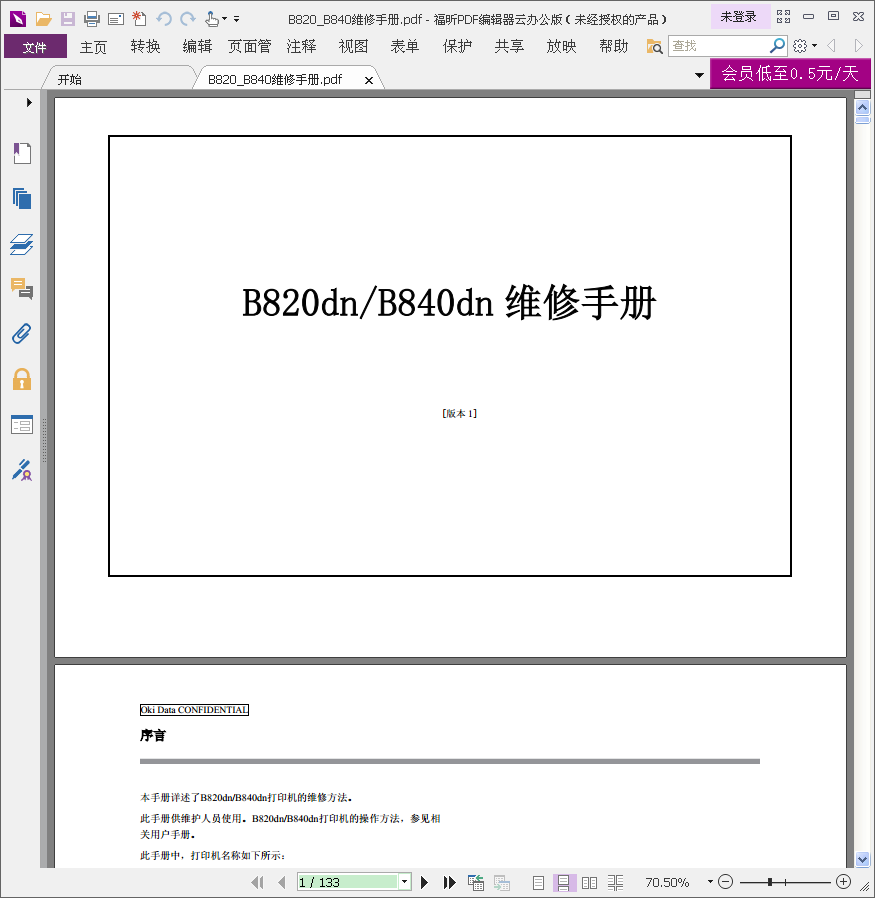Open the document tab list dropdown

pos(699,75)
